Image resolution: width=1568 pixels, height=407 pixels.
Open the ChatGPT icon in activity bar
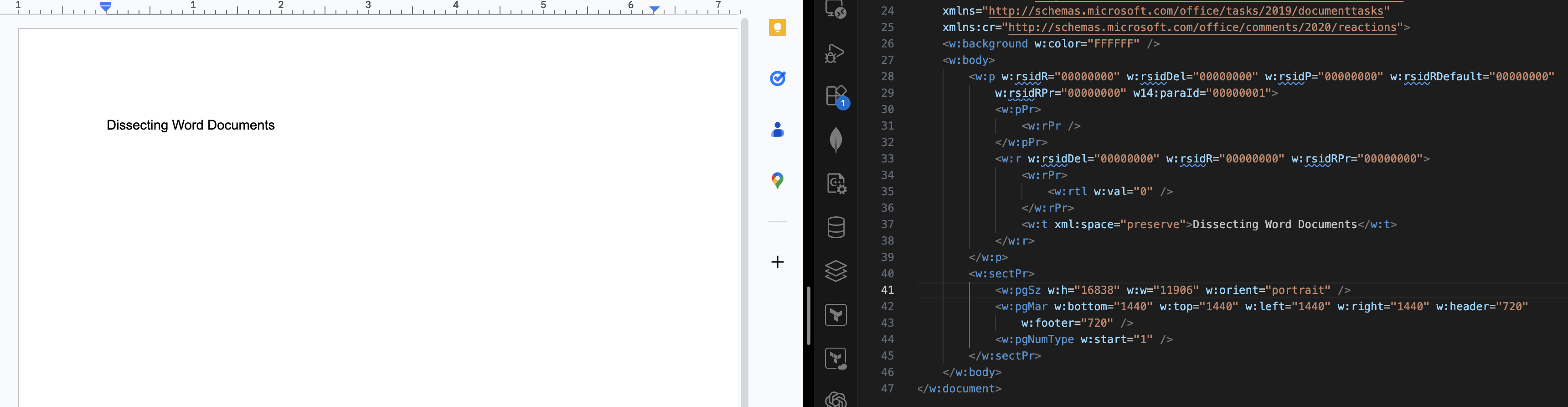(836, 399)
